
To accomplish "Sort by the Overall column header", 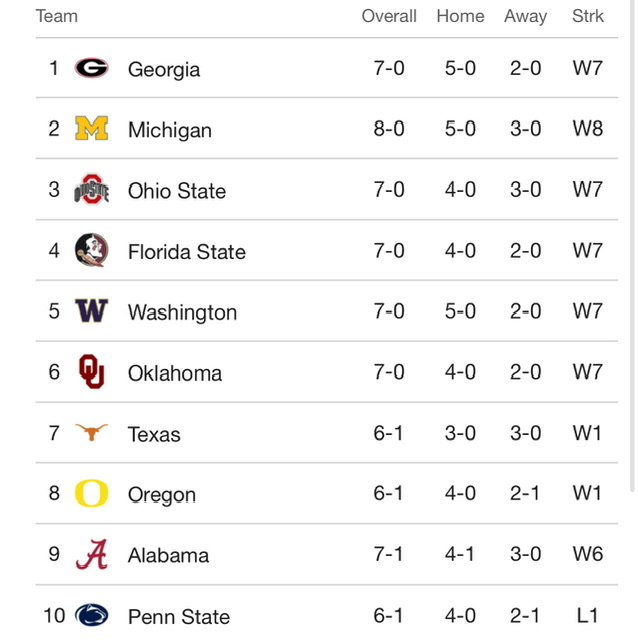I will (389, 16).
